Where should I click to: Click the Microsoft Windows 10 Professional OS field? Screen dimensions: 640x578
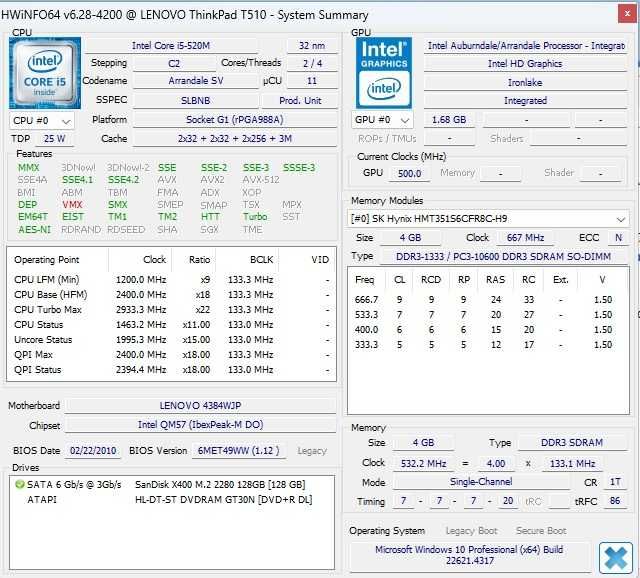[469, 555]
